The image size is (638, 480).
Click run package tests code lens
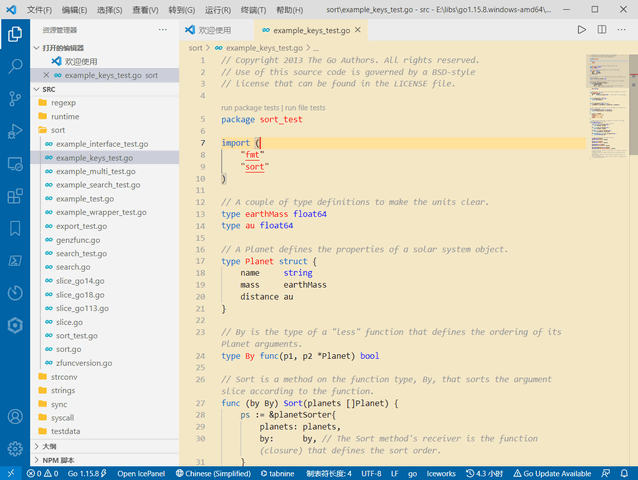click(x=250, y=108)
